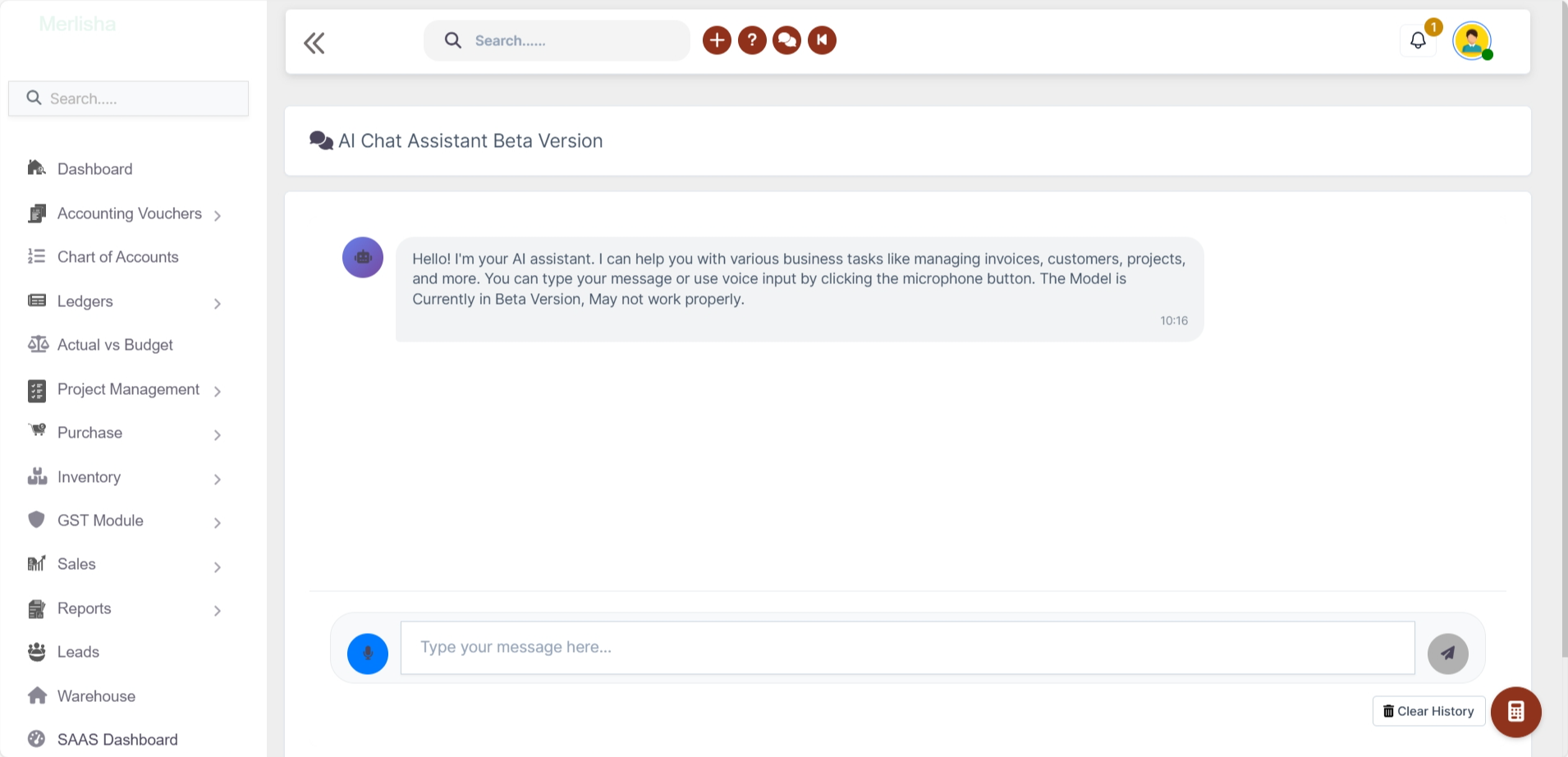Screen dimensions: 1568x757
Task: Click the chat bubbles icon in toolbar
Action: (x=786, y=40)
